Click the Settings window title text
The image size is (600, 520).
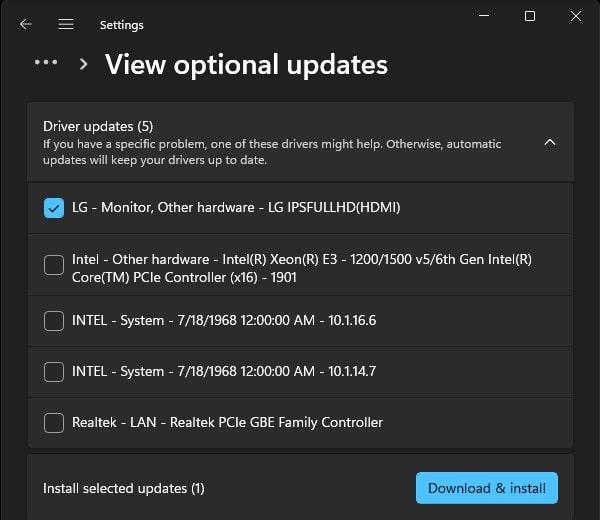[122, 25]
